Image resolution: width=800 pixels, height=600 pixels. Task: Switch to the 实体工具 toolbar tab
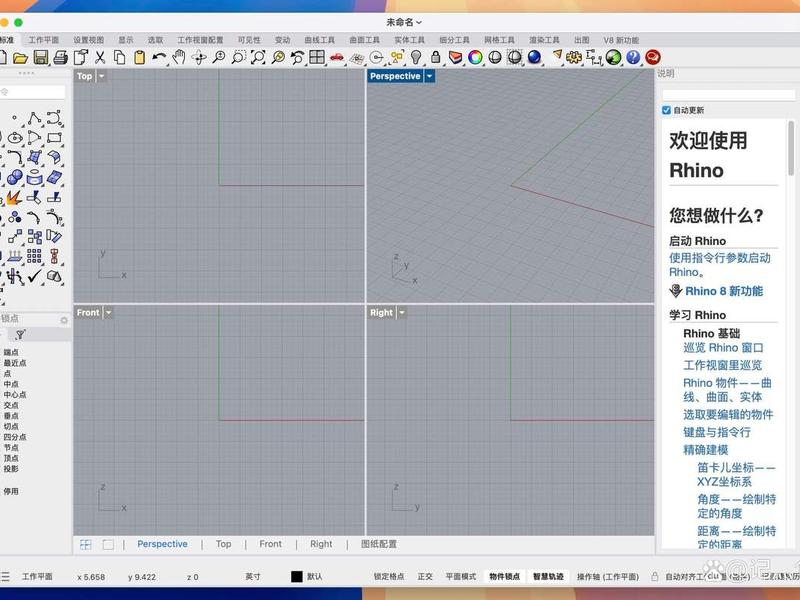tap(409, 40)
